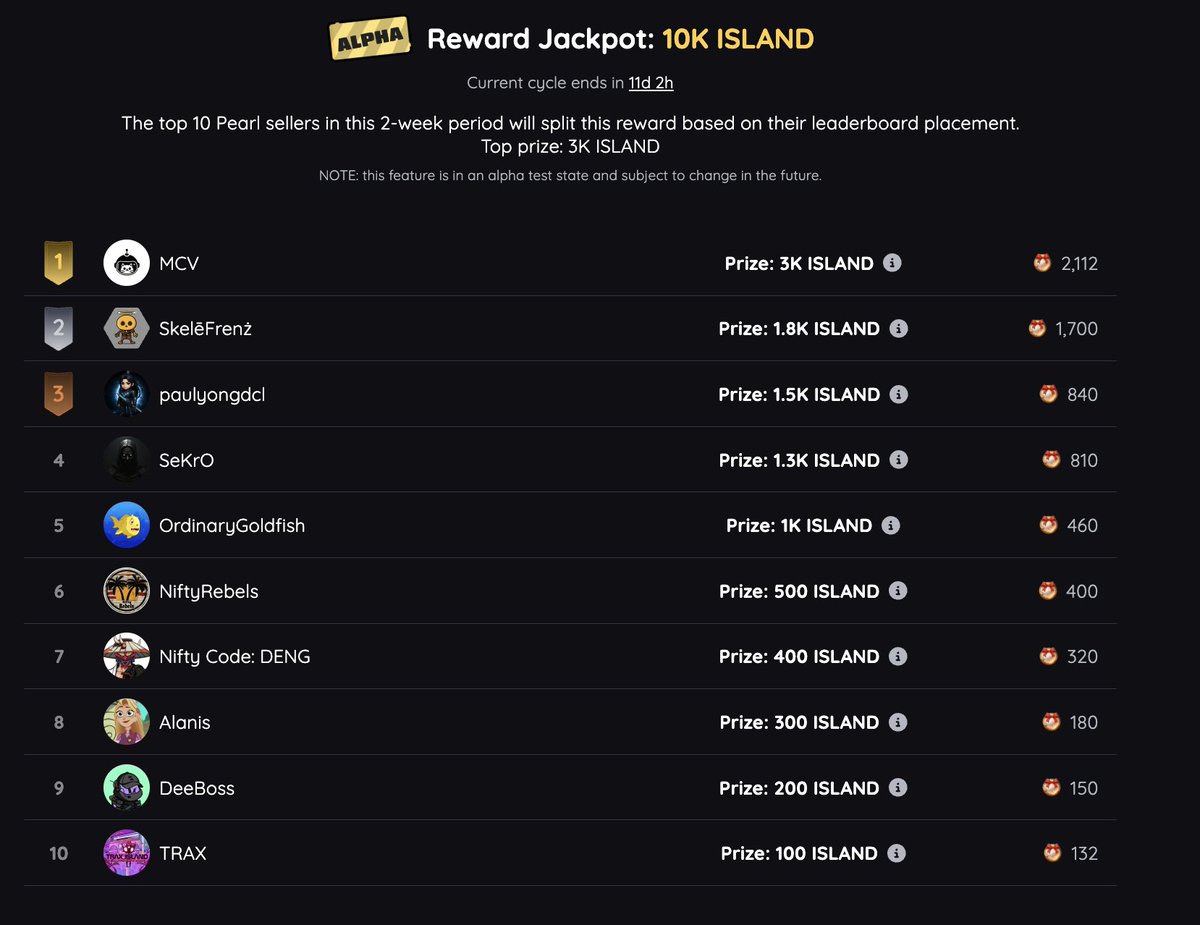Open MCV's avatar thumbnail
Viewport: 1200px width, 925px height.
point(127,263)
